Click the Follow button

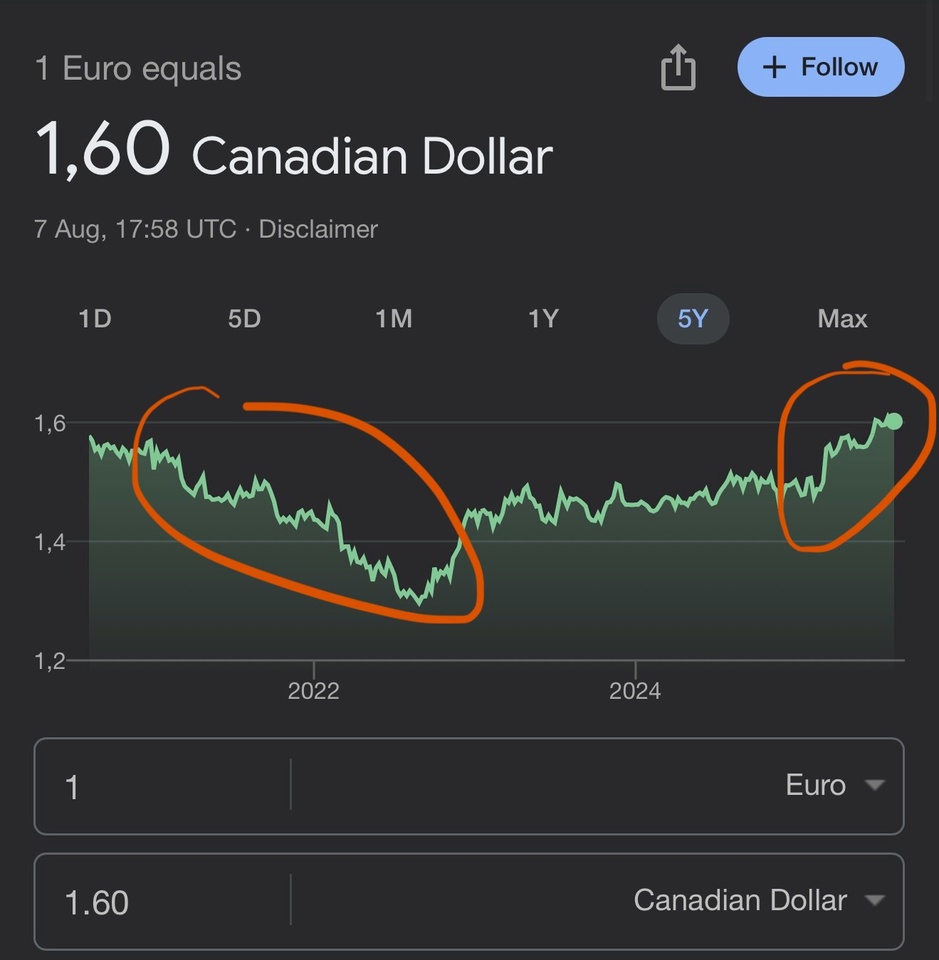click(820, 67)
